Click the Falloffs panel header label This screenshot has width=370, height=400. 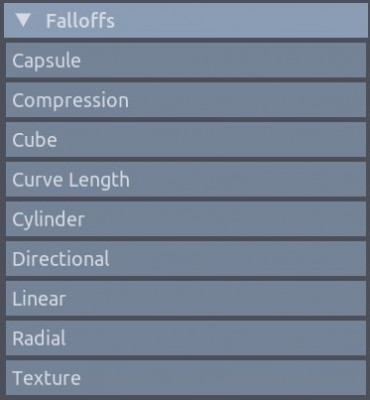[80, 21]
